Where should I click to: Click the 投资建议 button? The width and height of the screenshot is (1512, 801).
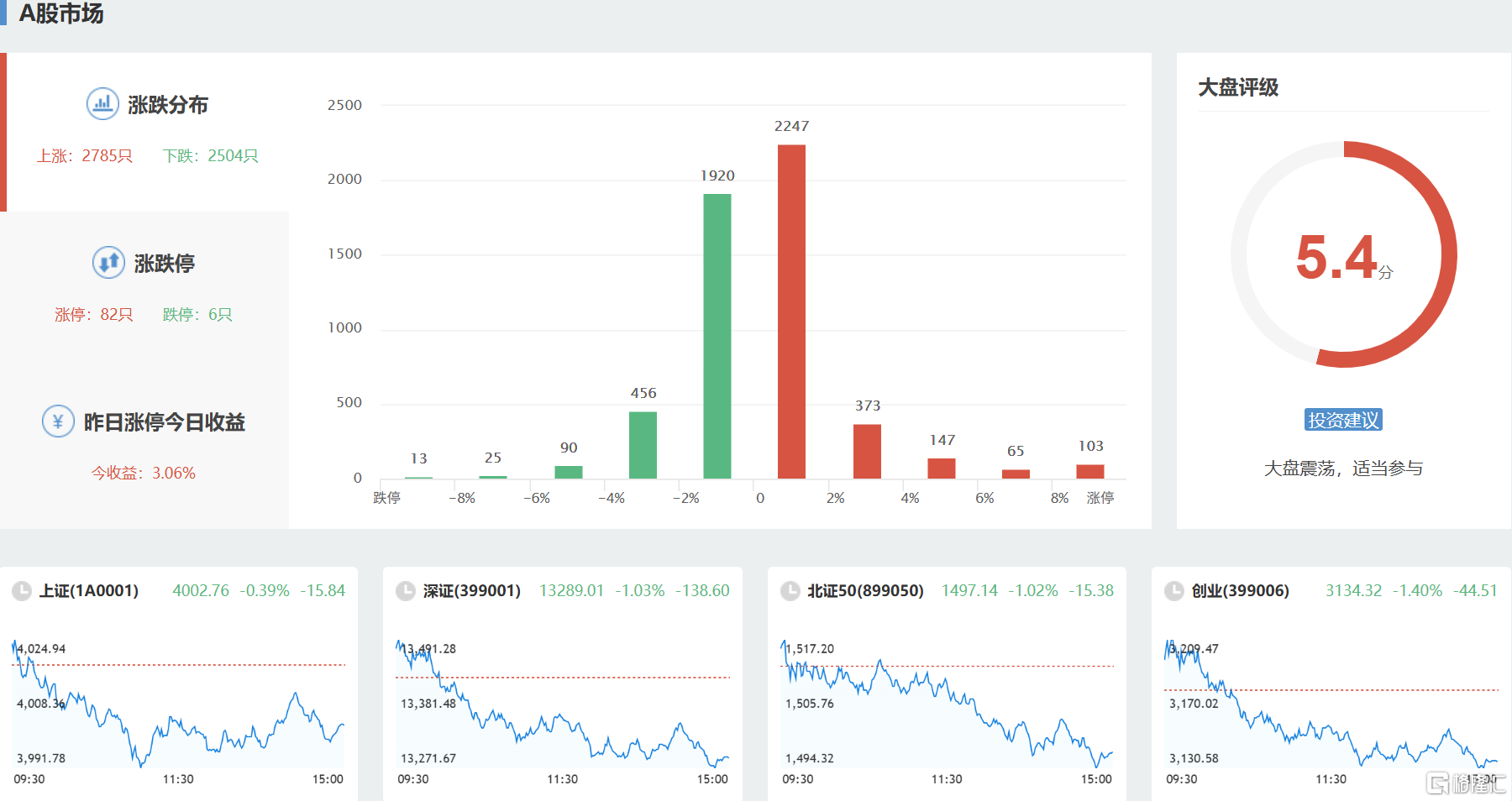click(x=1343, y=420)
